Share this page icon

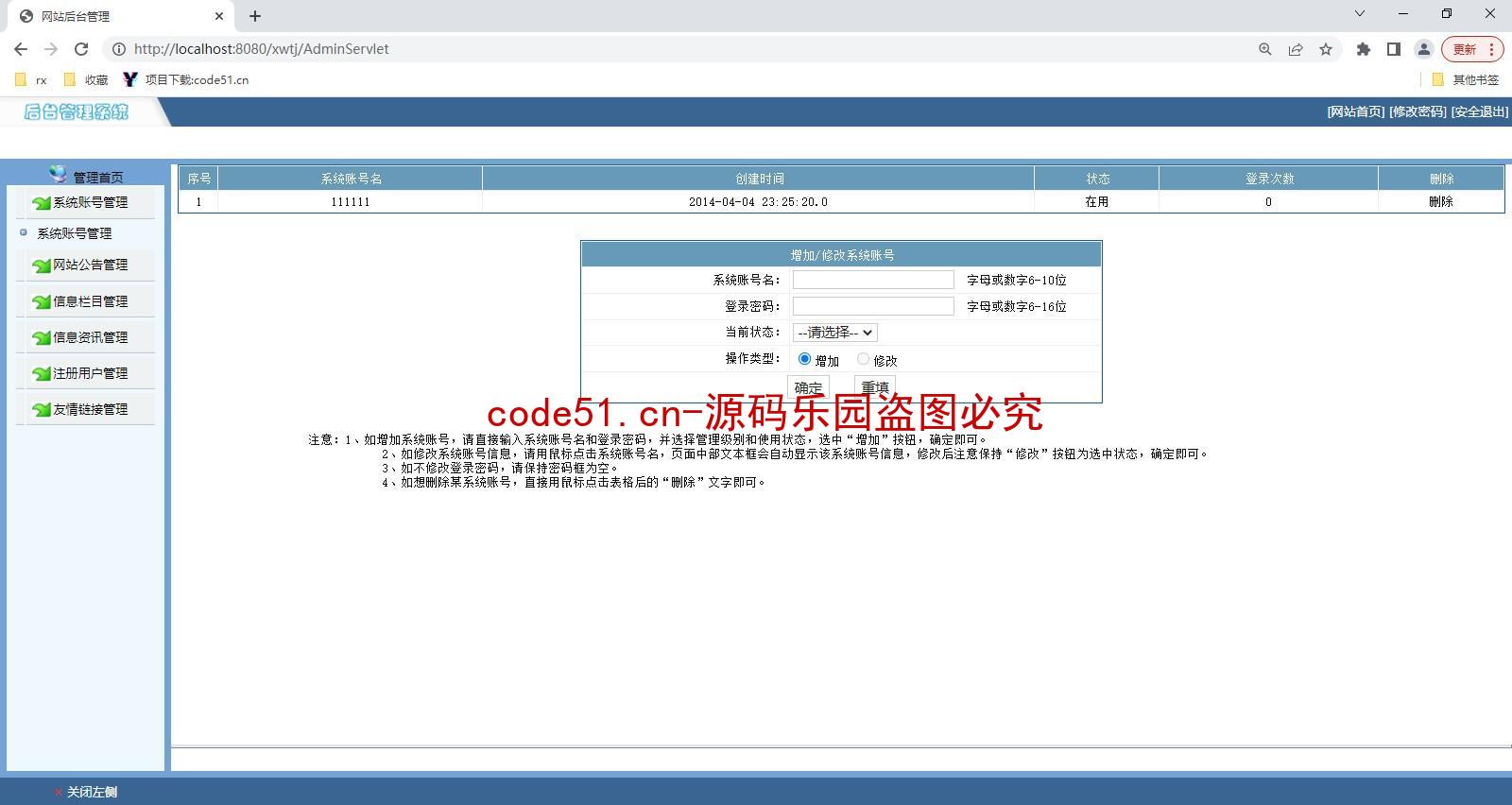[1296, 49]
